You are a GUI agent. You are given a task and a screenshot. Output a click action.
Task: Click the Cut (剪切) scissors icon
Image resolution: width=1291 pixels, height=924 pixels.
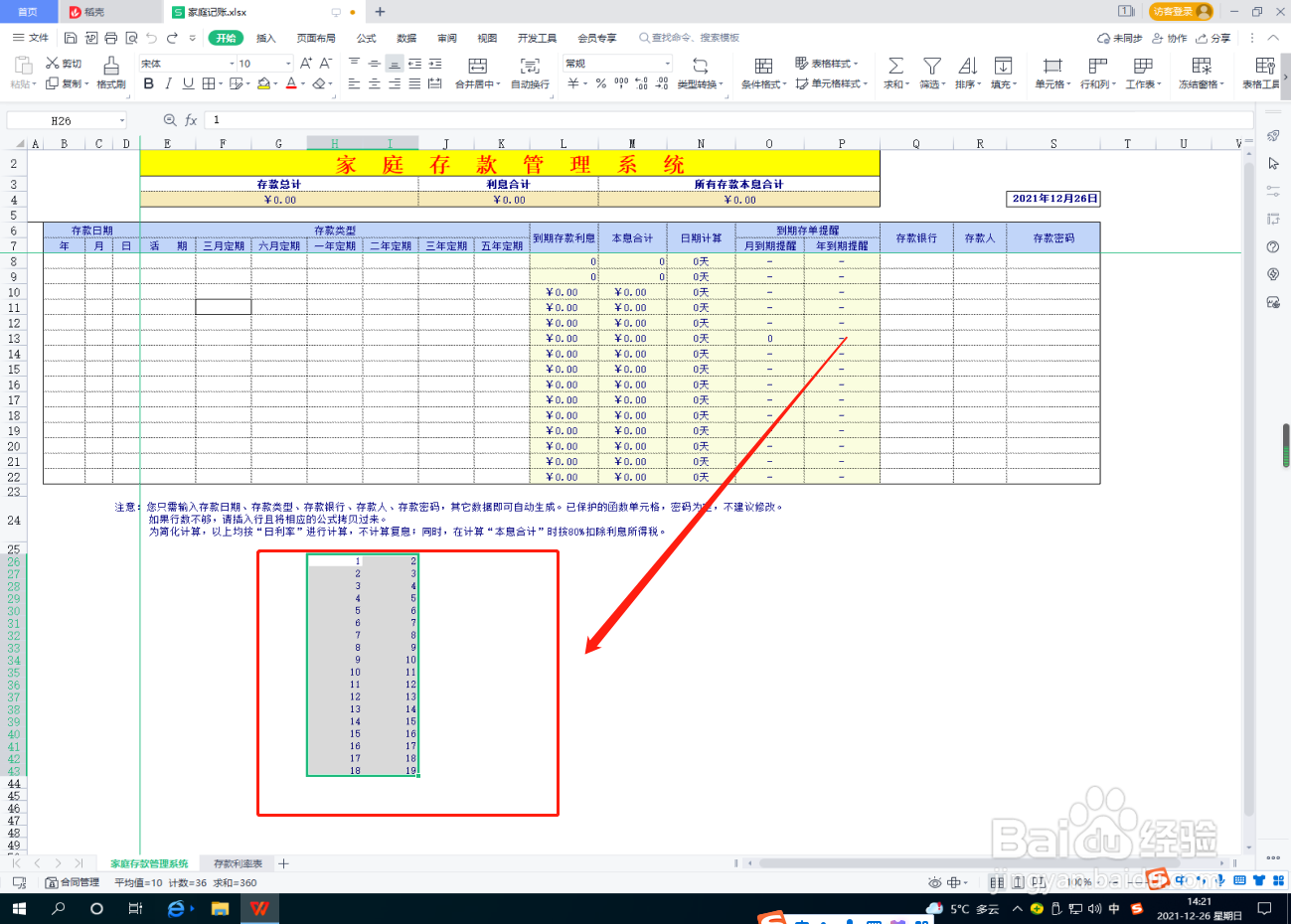point(53,63)
